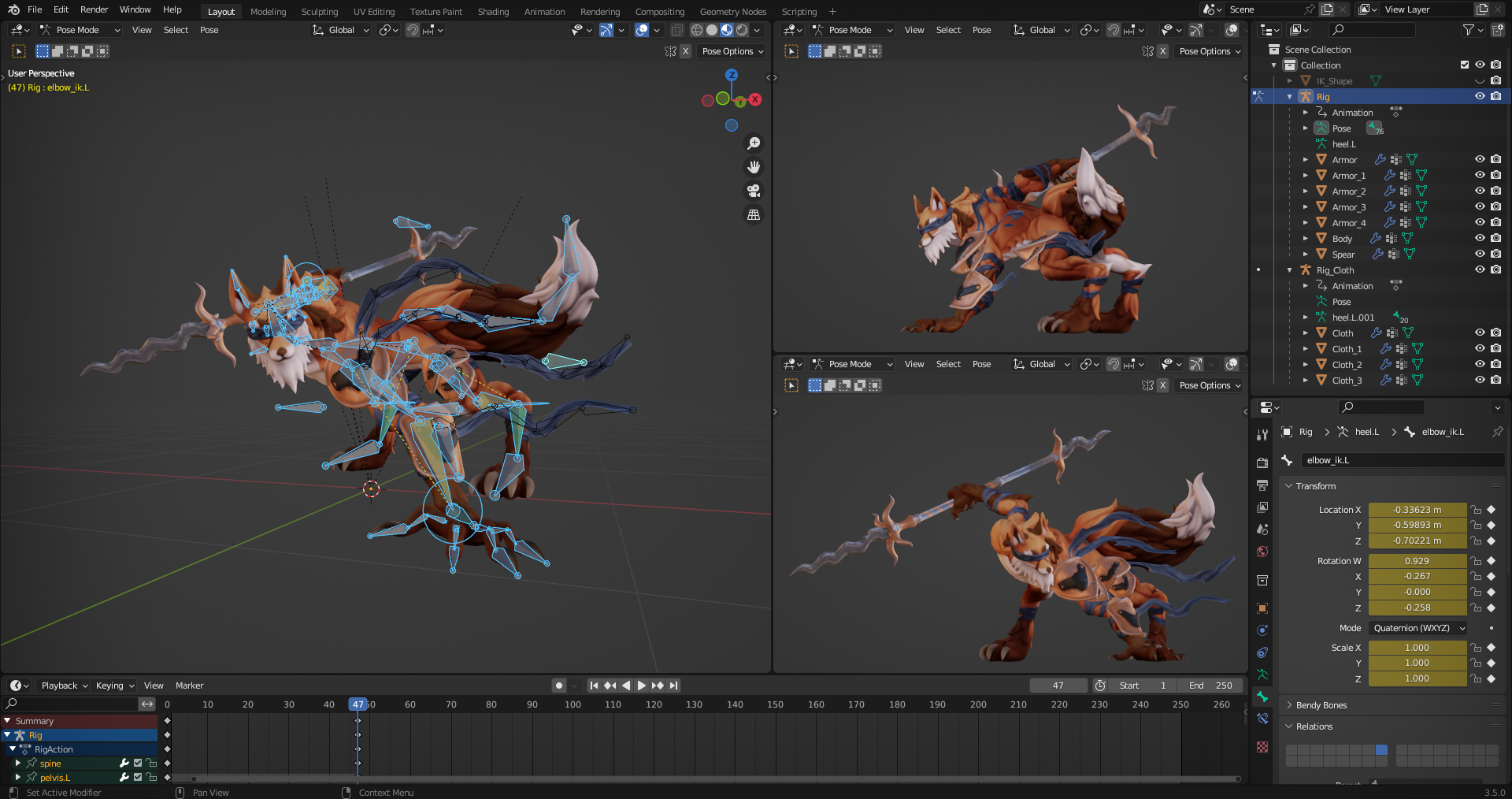This screenshot has height=799, width=1512.
Task: Hide the Spear object with eye icon
Action: coord(1480,254)
